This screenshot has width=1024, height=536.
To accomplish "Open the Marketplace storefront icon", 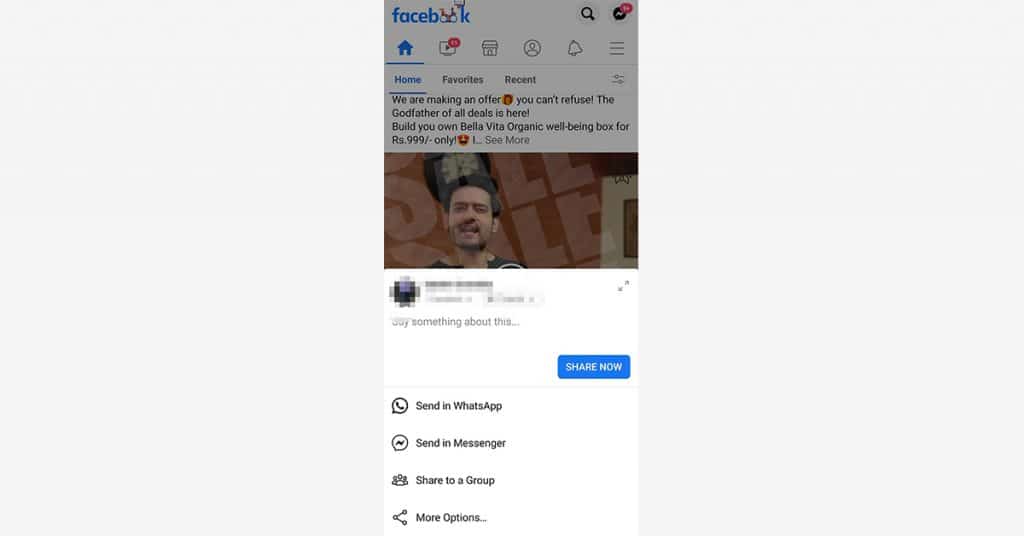I will (490, 48).
